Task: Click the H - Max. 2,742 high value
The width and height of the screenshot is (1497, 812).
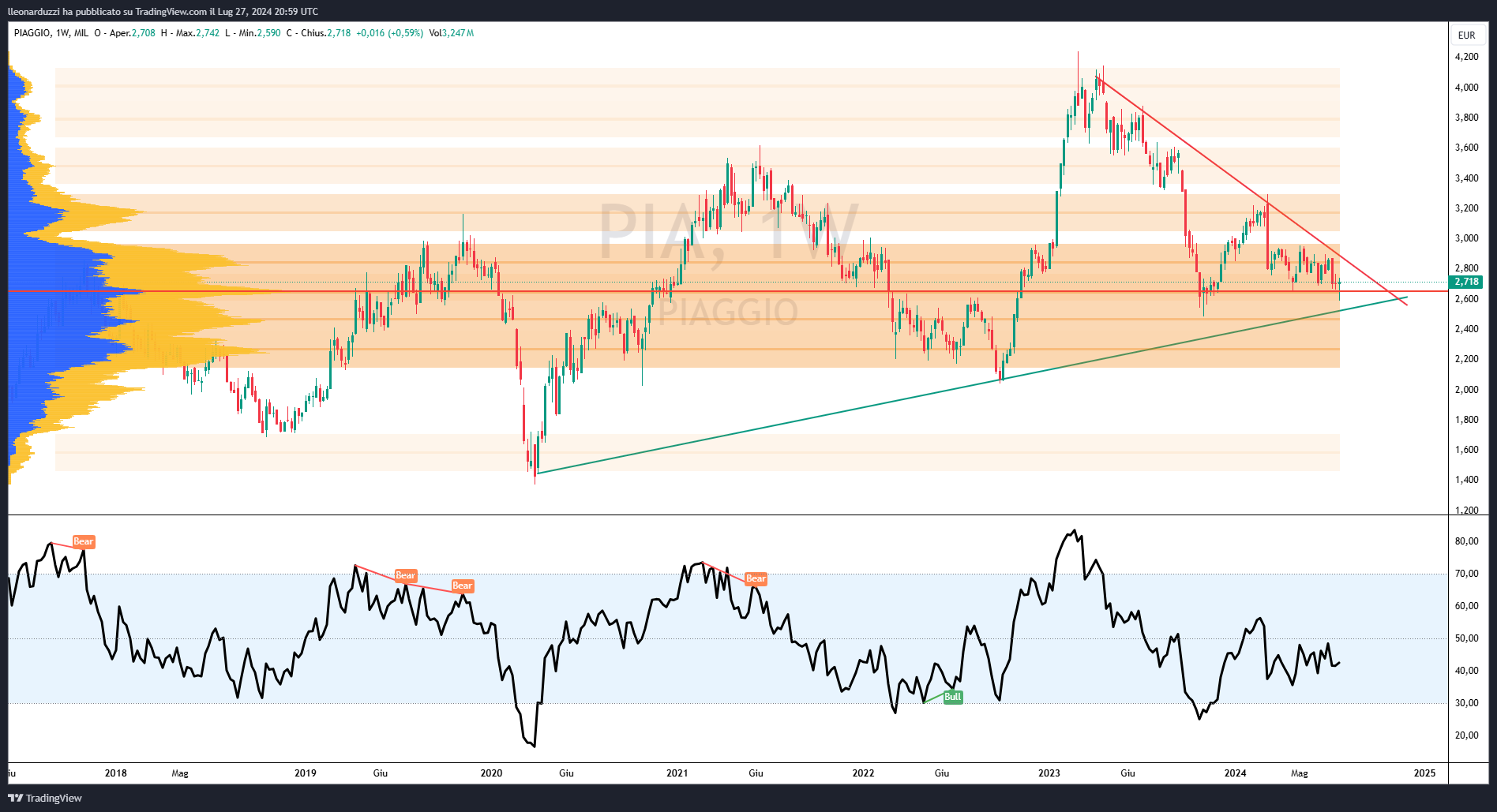Action: [190, 33]
